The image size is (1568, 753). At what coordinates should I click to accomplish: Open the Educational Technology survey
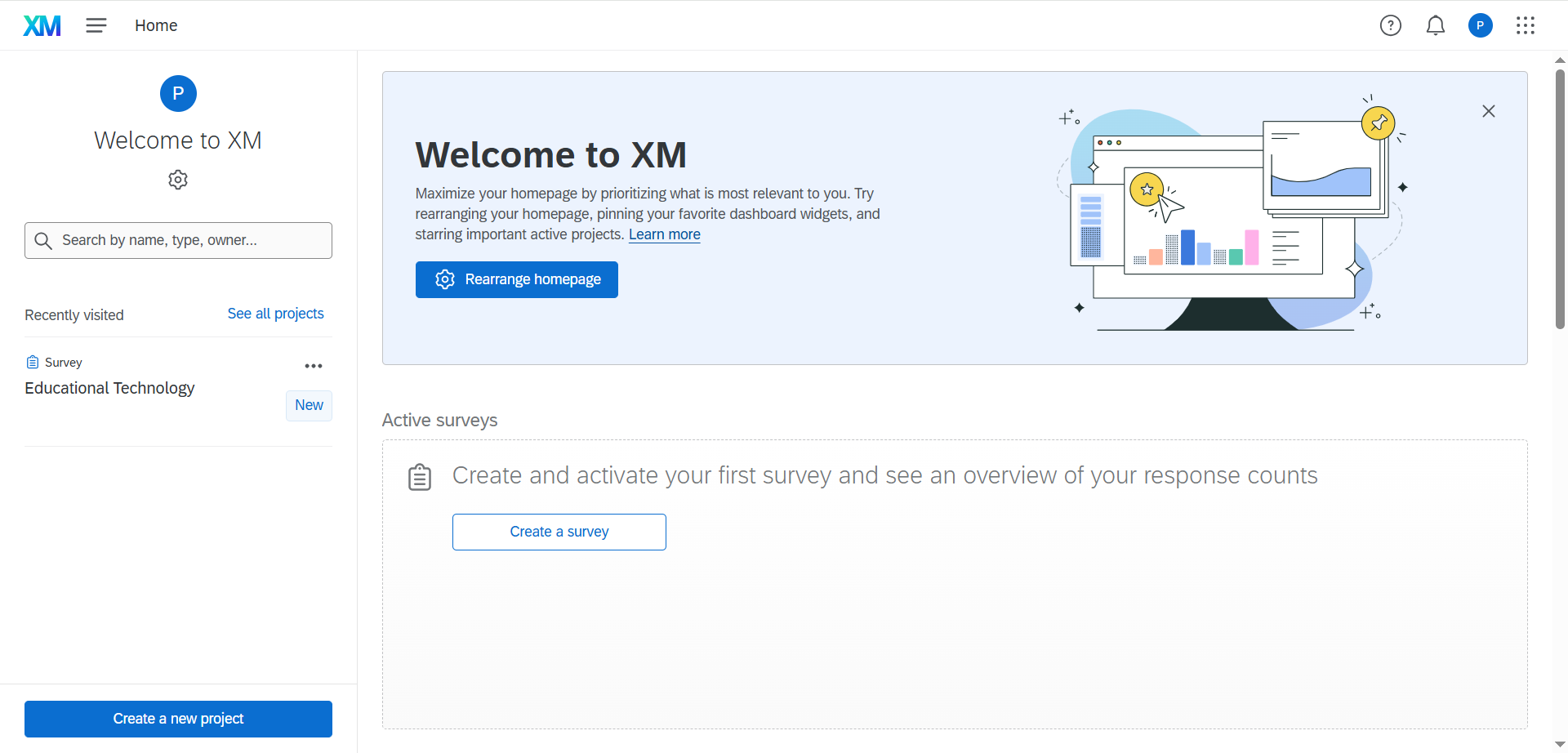(x=109, y=388)
